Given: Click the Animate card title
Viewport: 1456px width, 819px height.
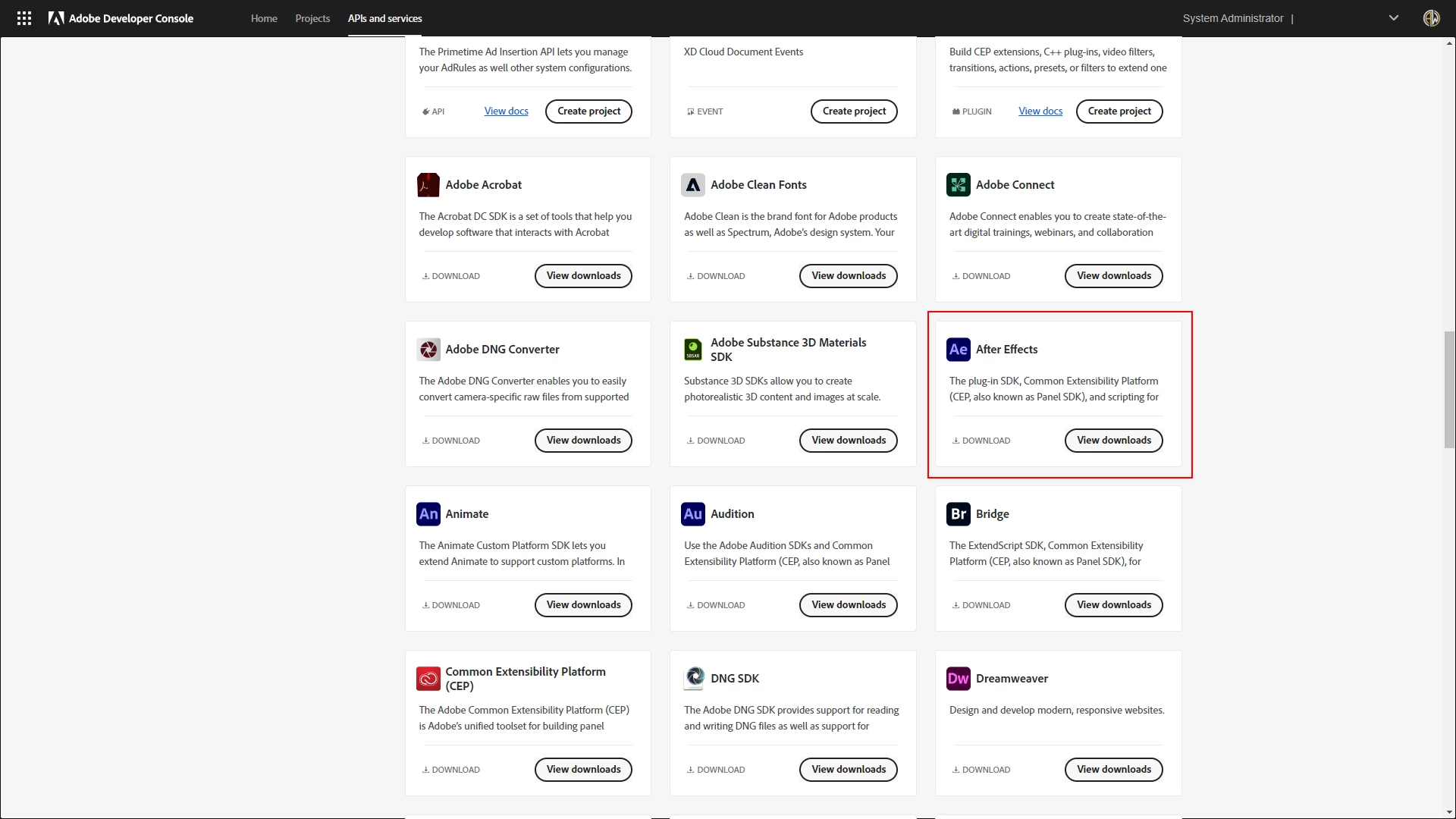Looking at the screenshot, I should [466, 514].
